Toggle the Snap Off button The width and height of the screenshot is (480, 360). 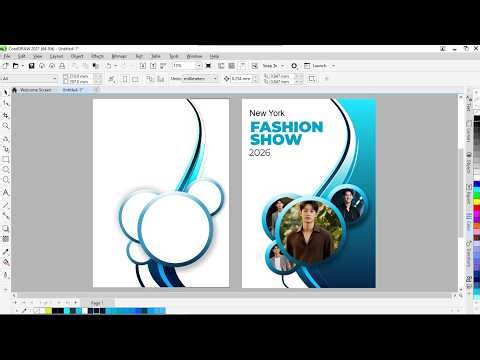tap(255, 66)
